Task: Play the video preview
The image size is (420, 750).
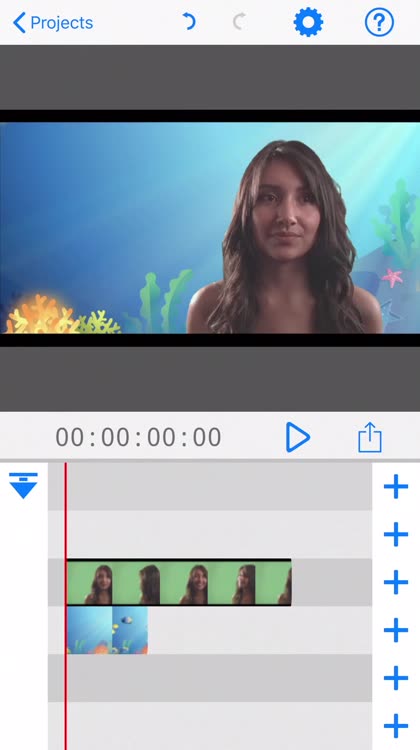Action: click(298, 437)
